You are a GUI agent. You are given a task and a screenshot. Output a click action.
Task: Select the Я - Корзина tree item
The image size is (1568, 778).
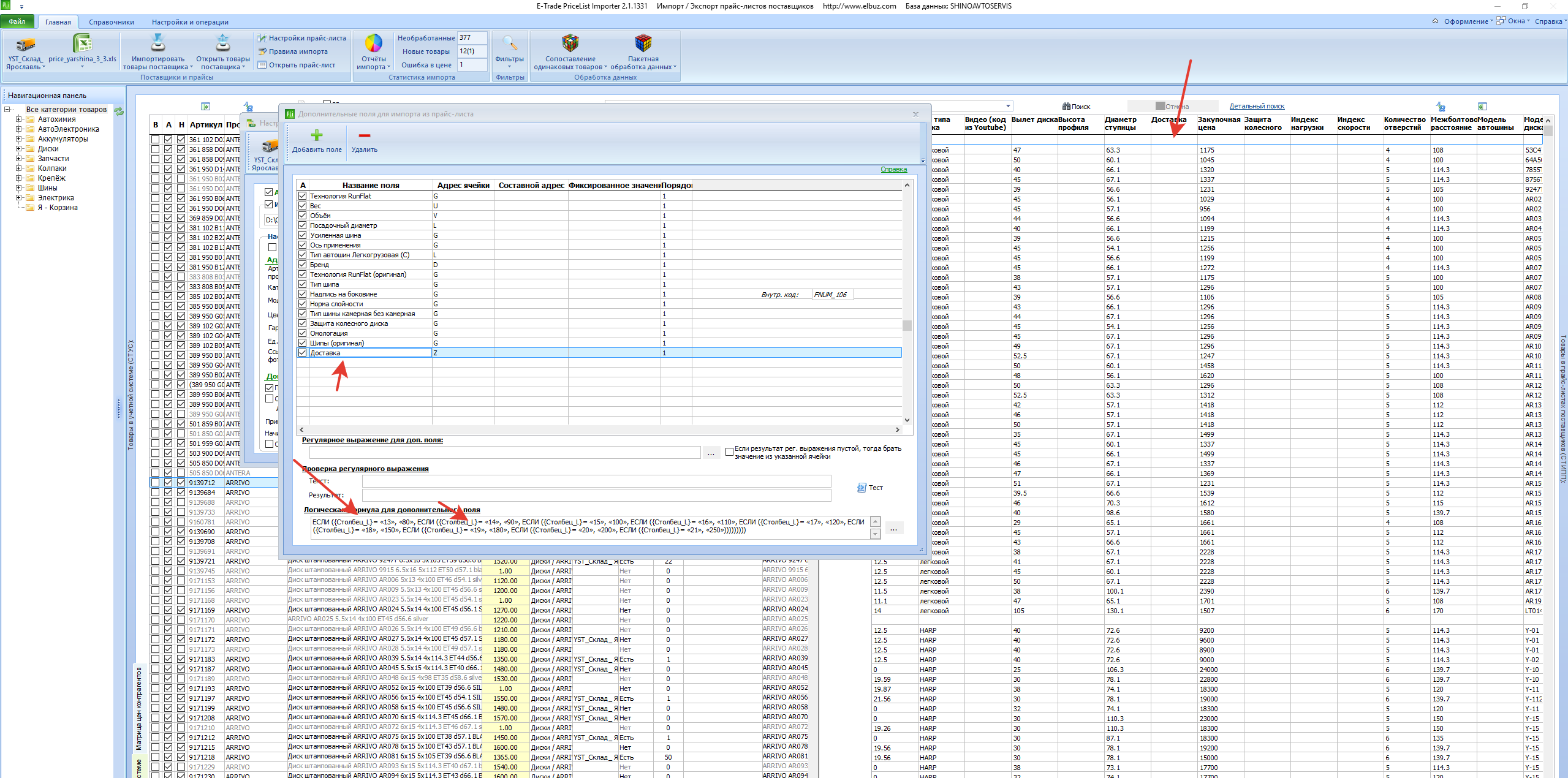(58, 208)
